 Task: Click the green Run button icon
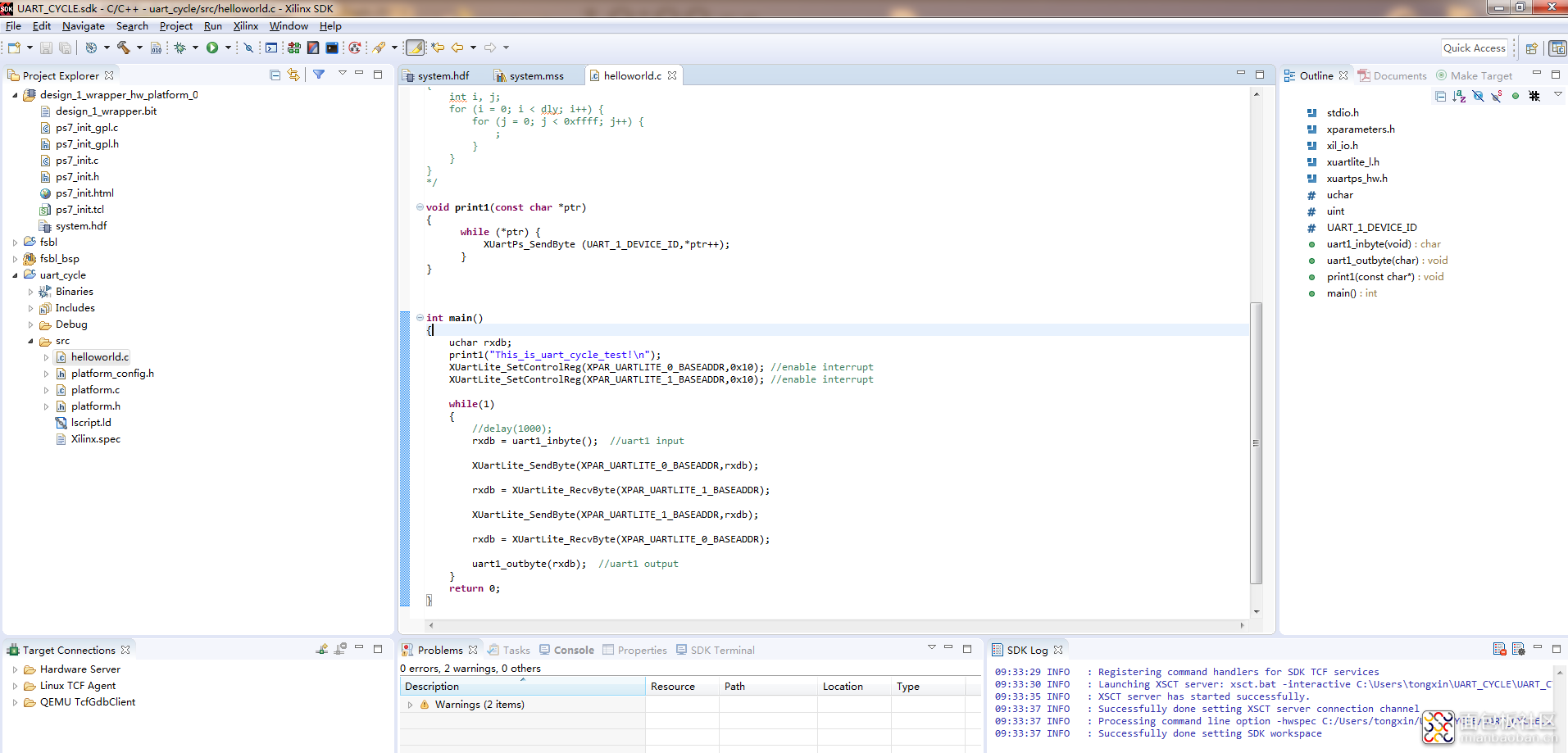point(212,48)
